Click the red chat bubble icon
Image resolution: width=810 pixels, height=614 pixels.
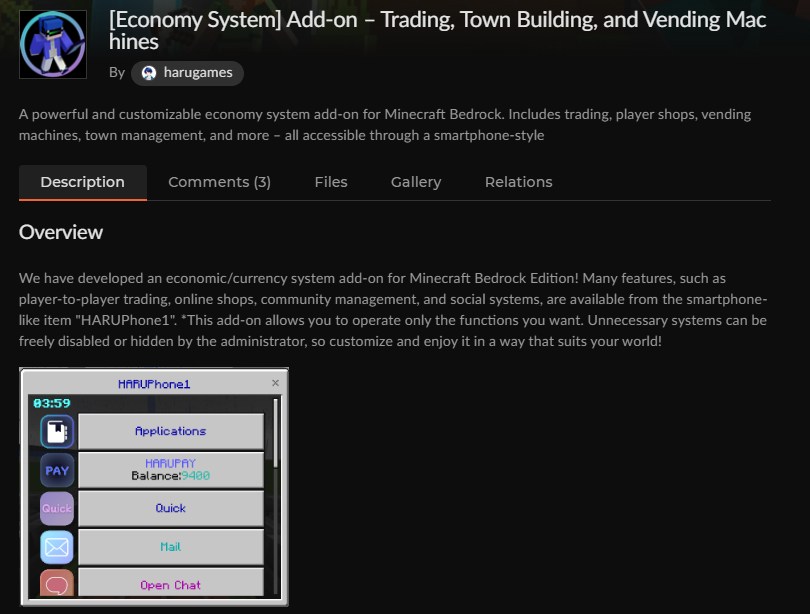point(57,583)
